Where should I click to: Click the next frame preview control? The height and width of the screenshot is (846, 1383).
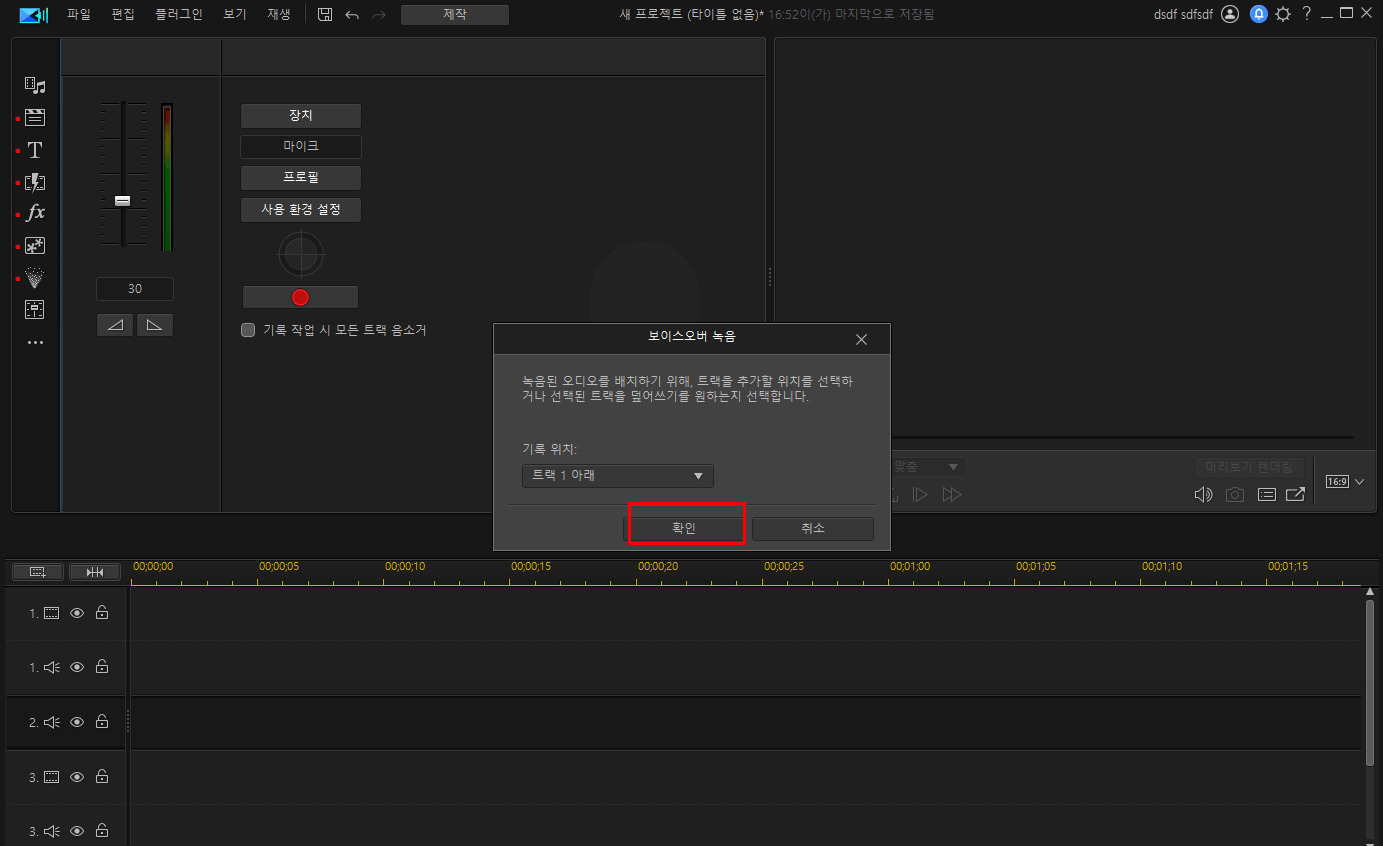[921, 495]
